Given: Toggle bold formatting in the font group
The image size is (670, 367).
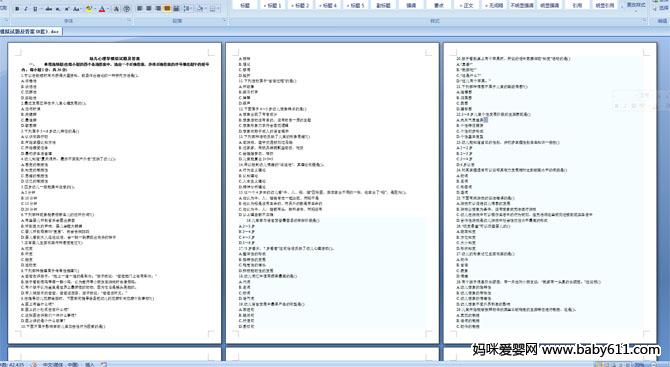Looking at the screenshot, I should 17,9.
